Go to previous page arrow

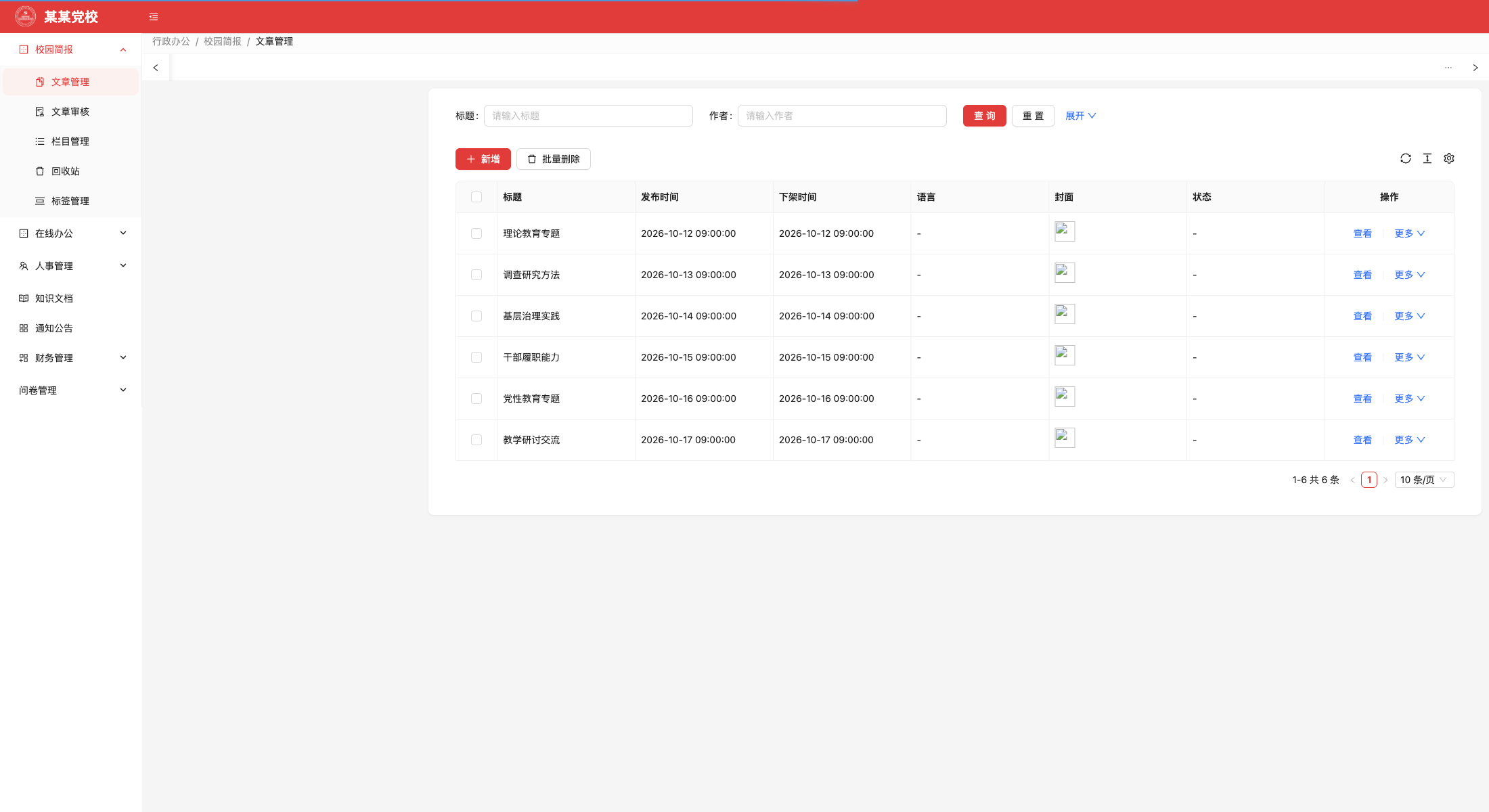(x=1353, y=480)
